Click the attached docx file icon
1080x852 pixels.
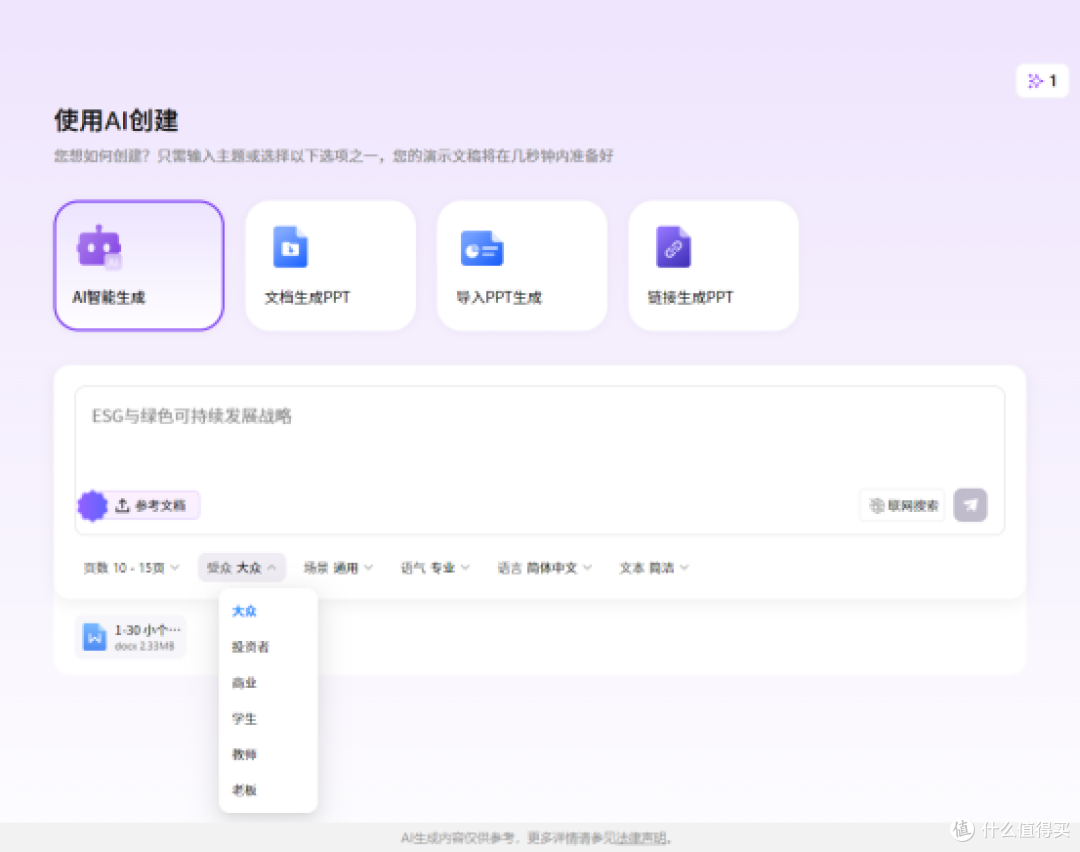pyautogui.click(x=94, y=637)
